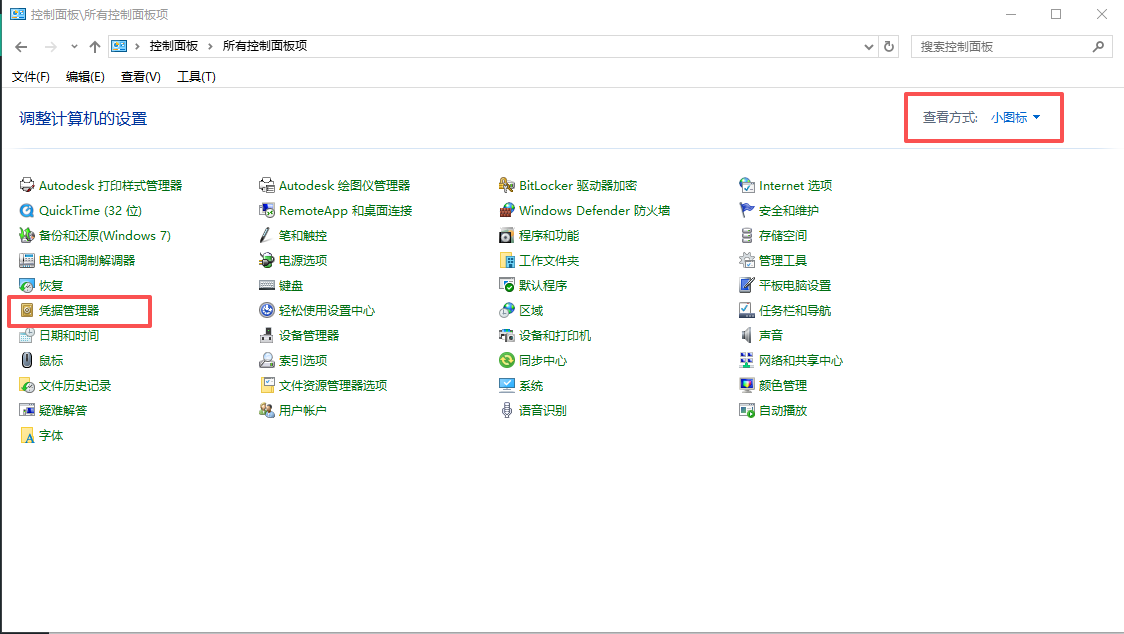Open 工作文件夹 link

point(549,260)
